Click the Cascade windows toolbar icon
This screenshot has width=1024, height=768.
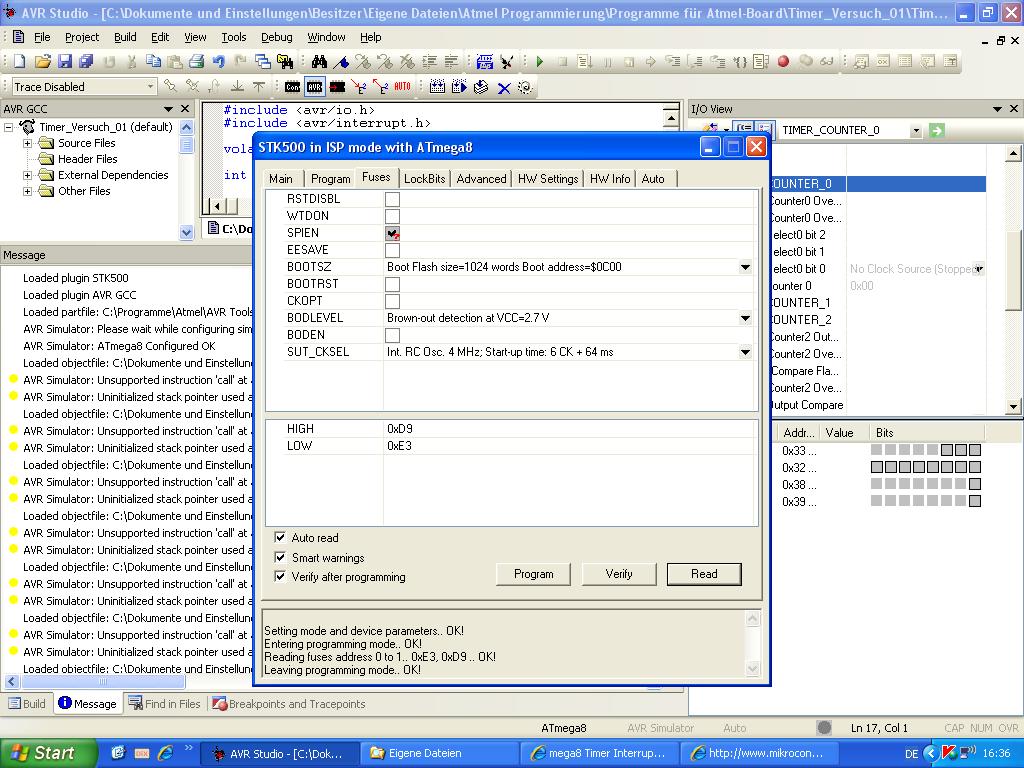[x=263, y=61]
